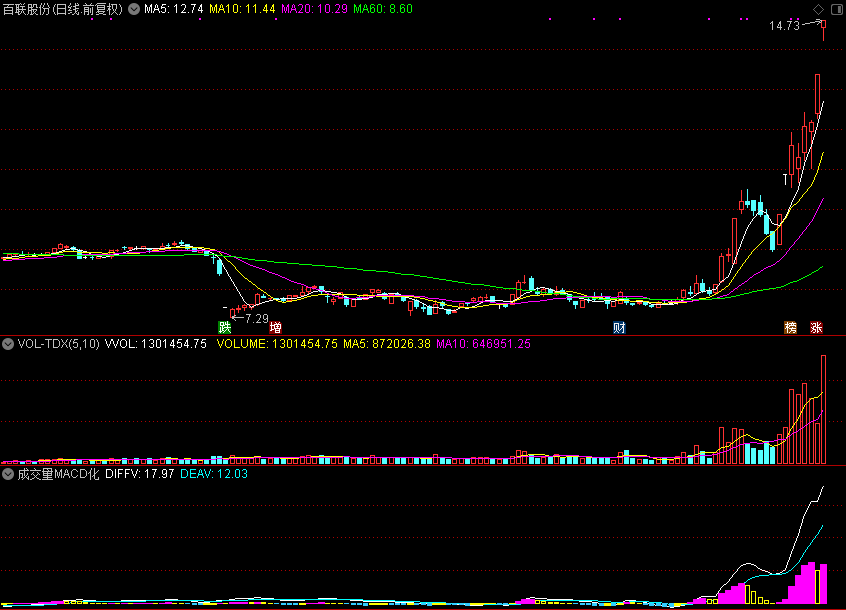Open the dropdown next to 百联股份 title
This screenshot has height=610, width=846.
[134, 9]
